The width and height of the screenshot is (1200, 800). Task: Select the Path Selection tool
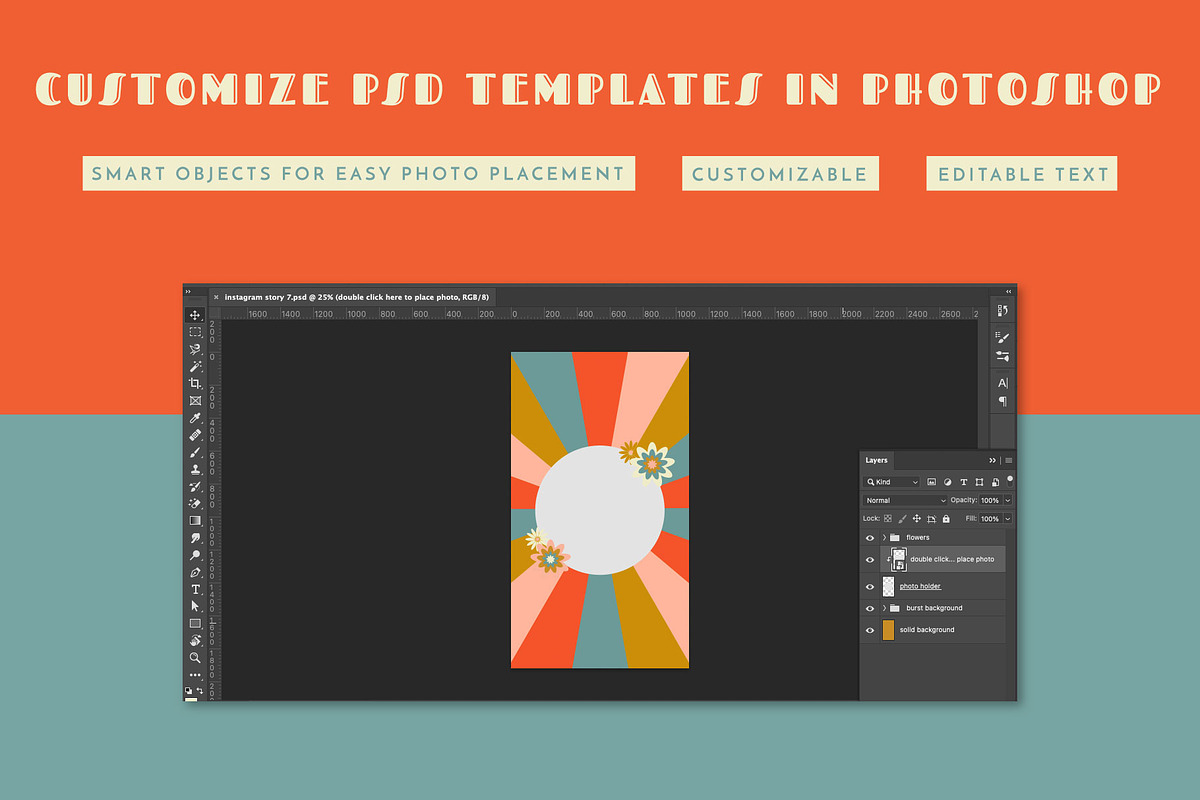coord(195,606)
